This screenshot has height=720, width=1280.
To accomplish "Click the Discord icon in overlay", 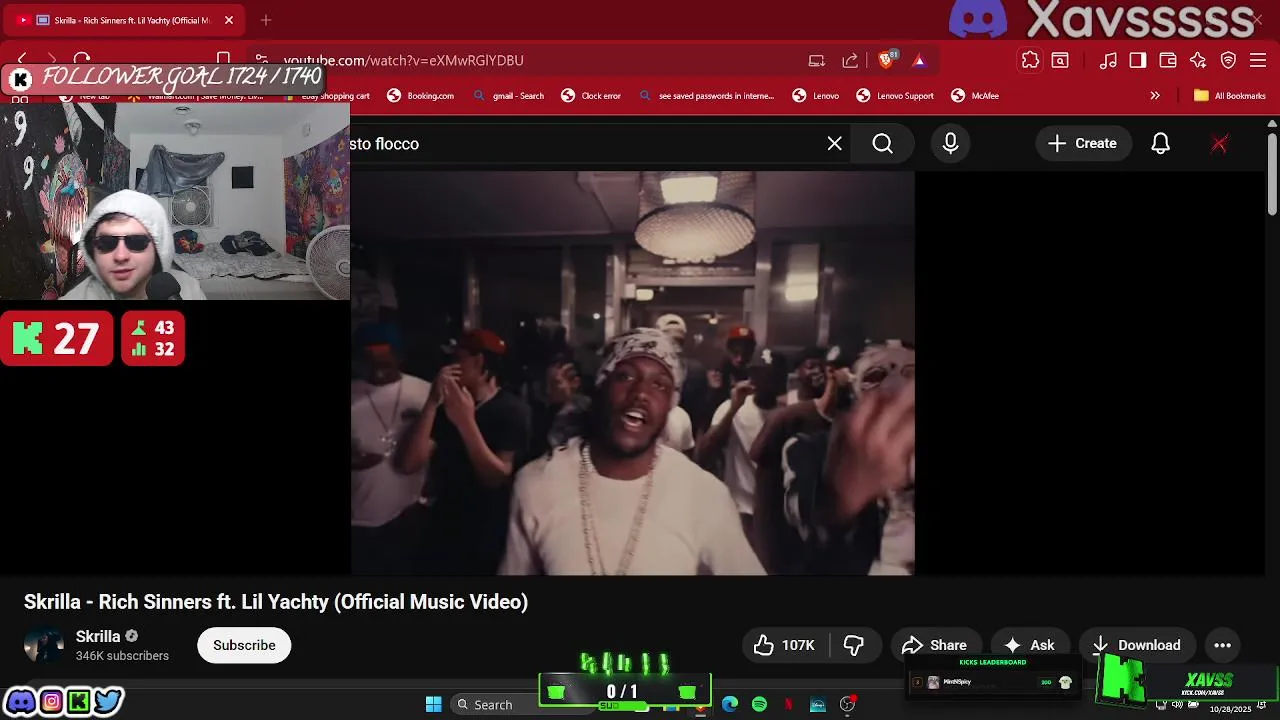I will coord(20,701).
